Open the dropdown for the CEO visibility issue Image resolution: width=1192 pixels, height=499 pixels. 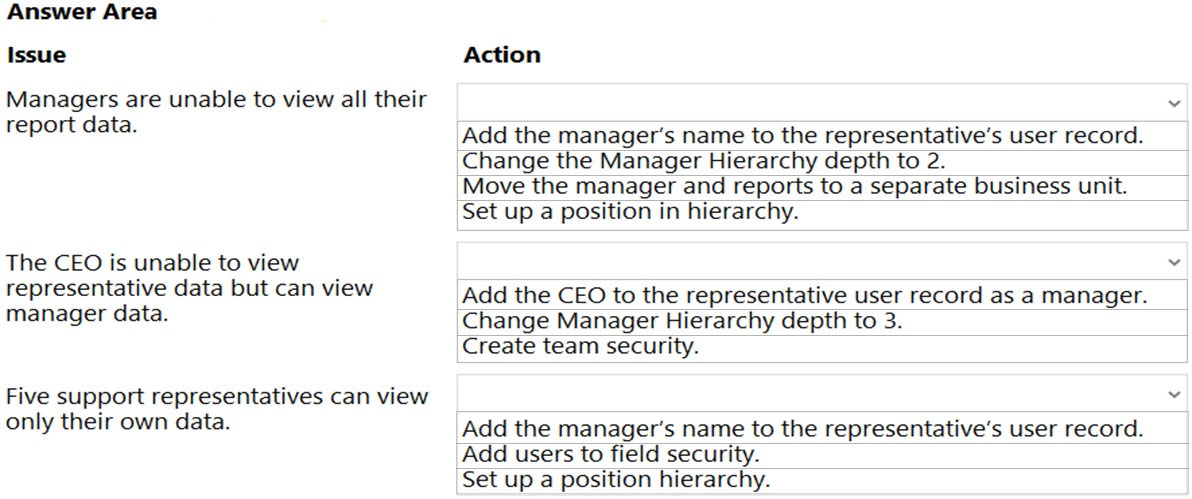pyautogui.click(x=820, y=262)
